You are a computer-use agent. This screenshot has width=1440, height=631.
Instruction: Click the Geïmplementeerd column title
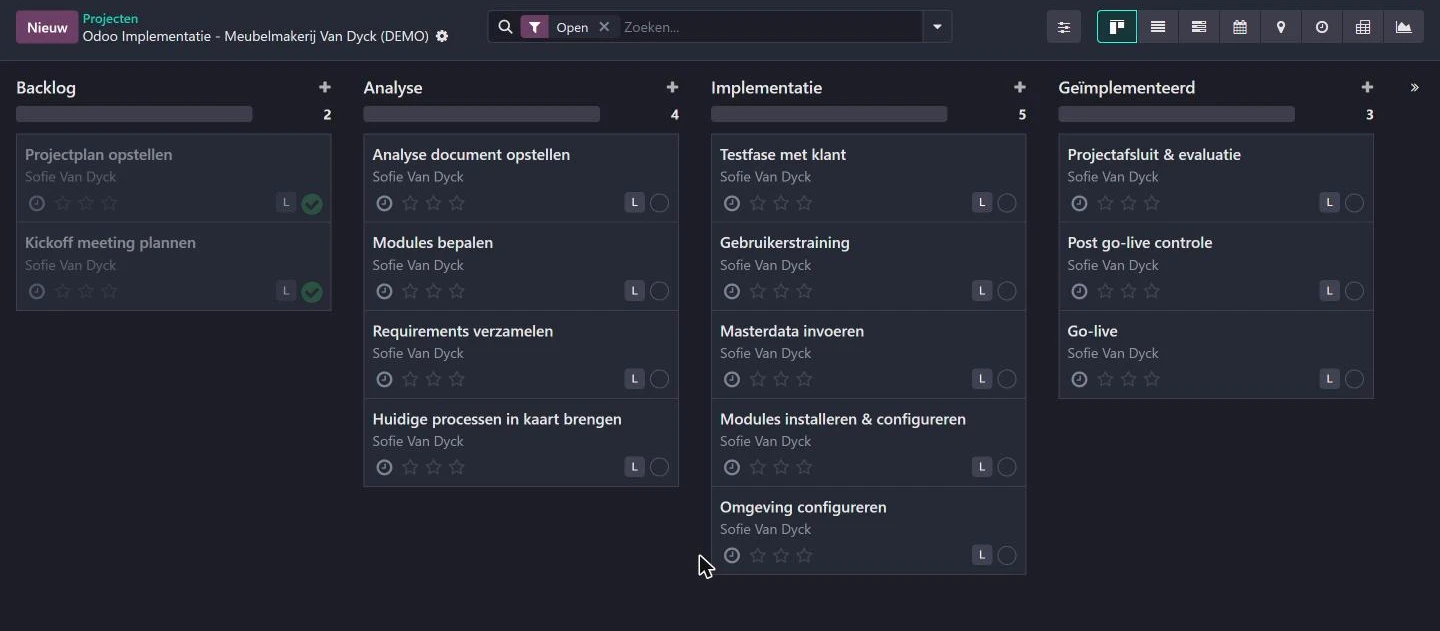1127,88
